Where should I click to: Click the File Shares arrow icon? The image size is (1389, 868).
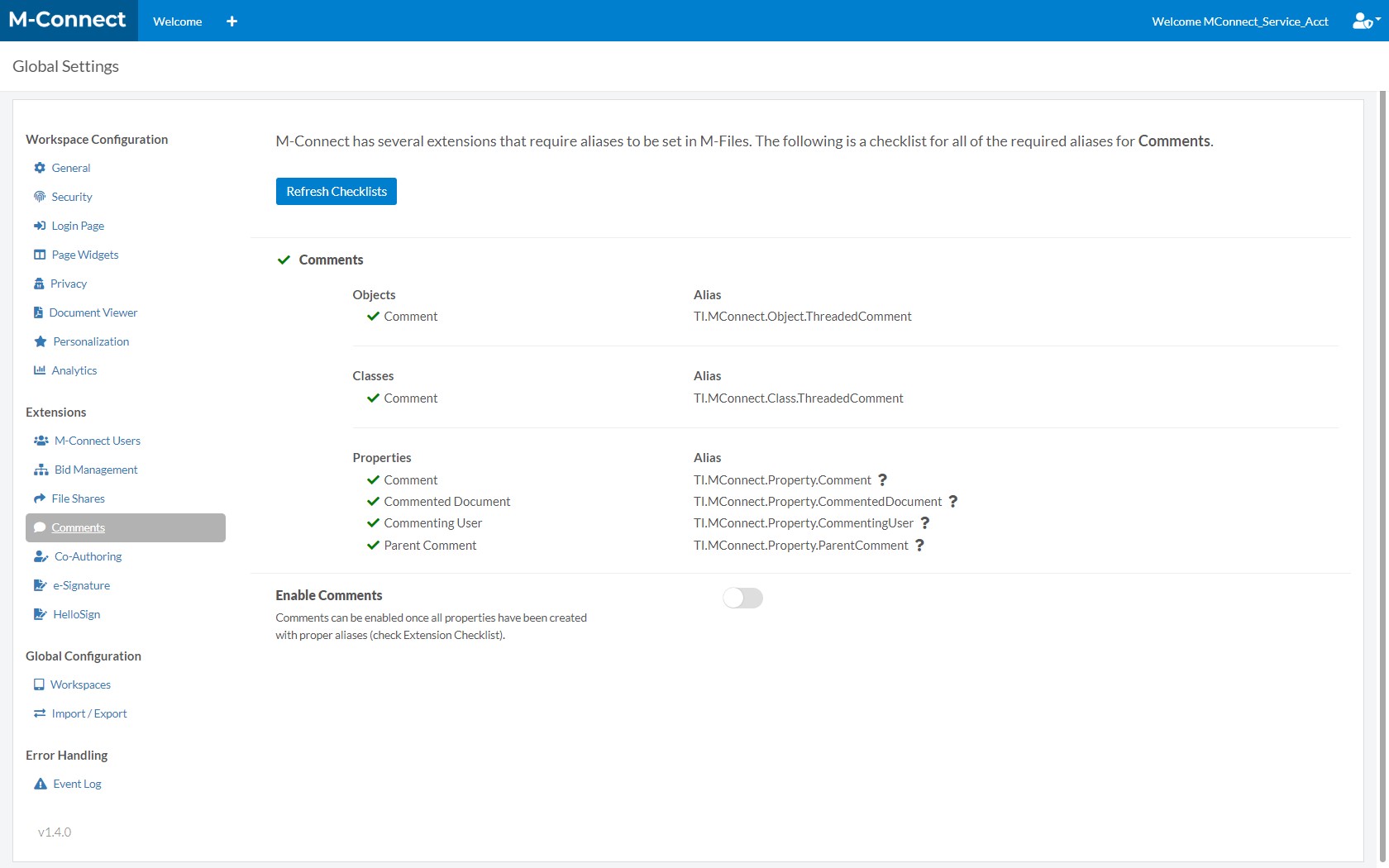[x=39, y=498]
